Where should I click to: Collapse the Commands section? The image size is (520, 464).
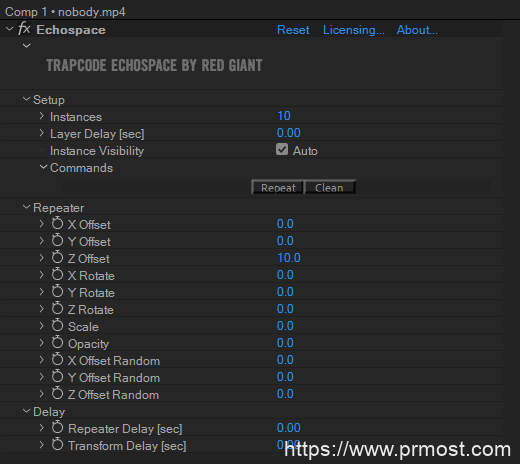(43, 167)
